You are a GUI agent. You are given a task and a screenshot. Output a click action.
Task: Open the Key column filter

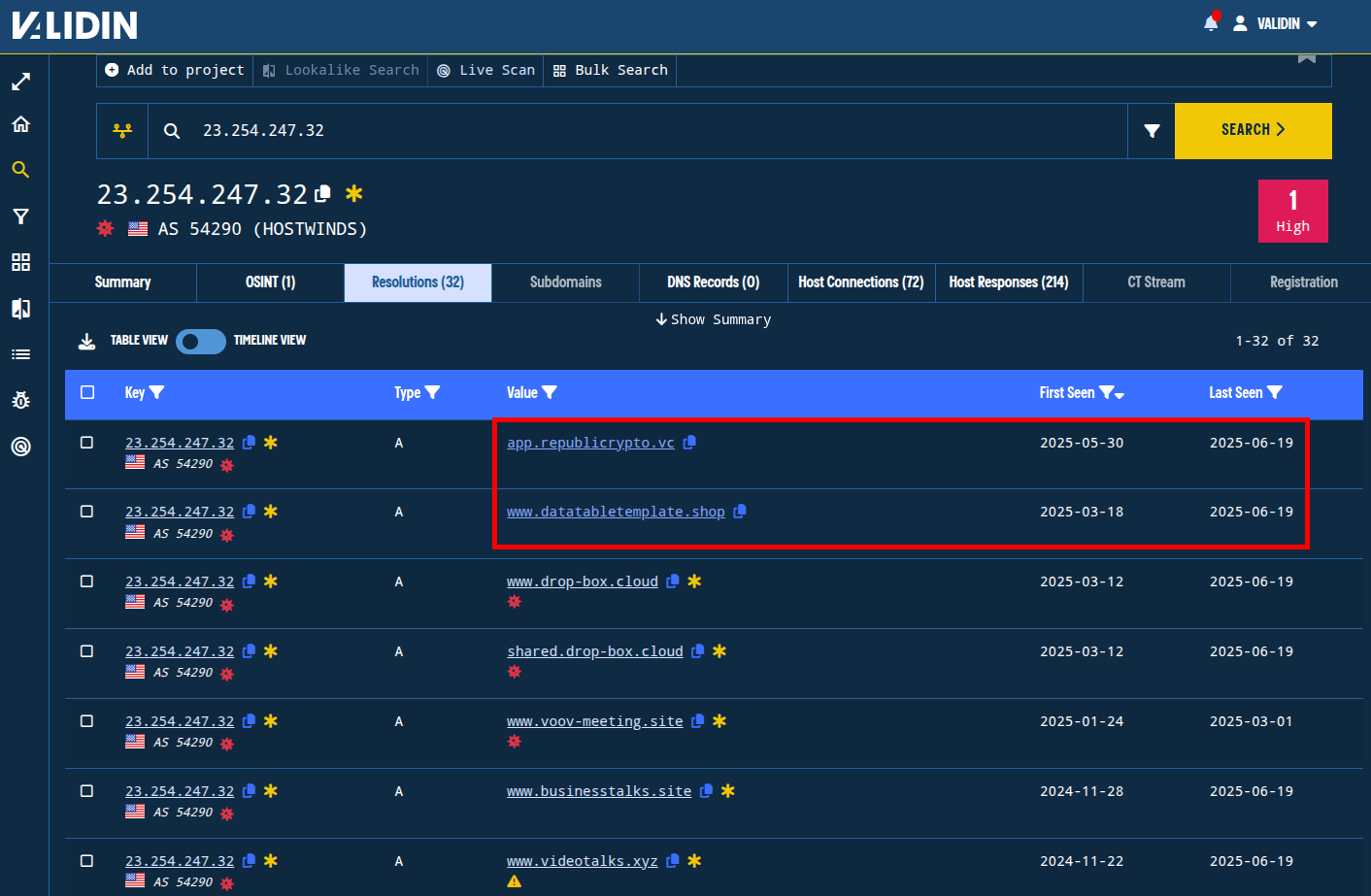[157, 392]
